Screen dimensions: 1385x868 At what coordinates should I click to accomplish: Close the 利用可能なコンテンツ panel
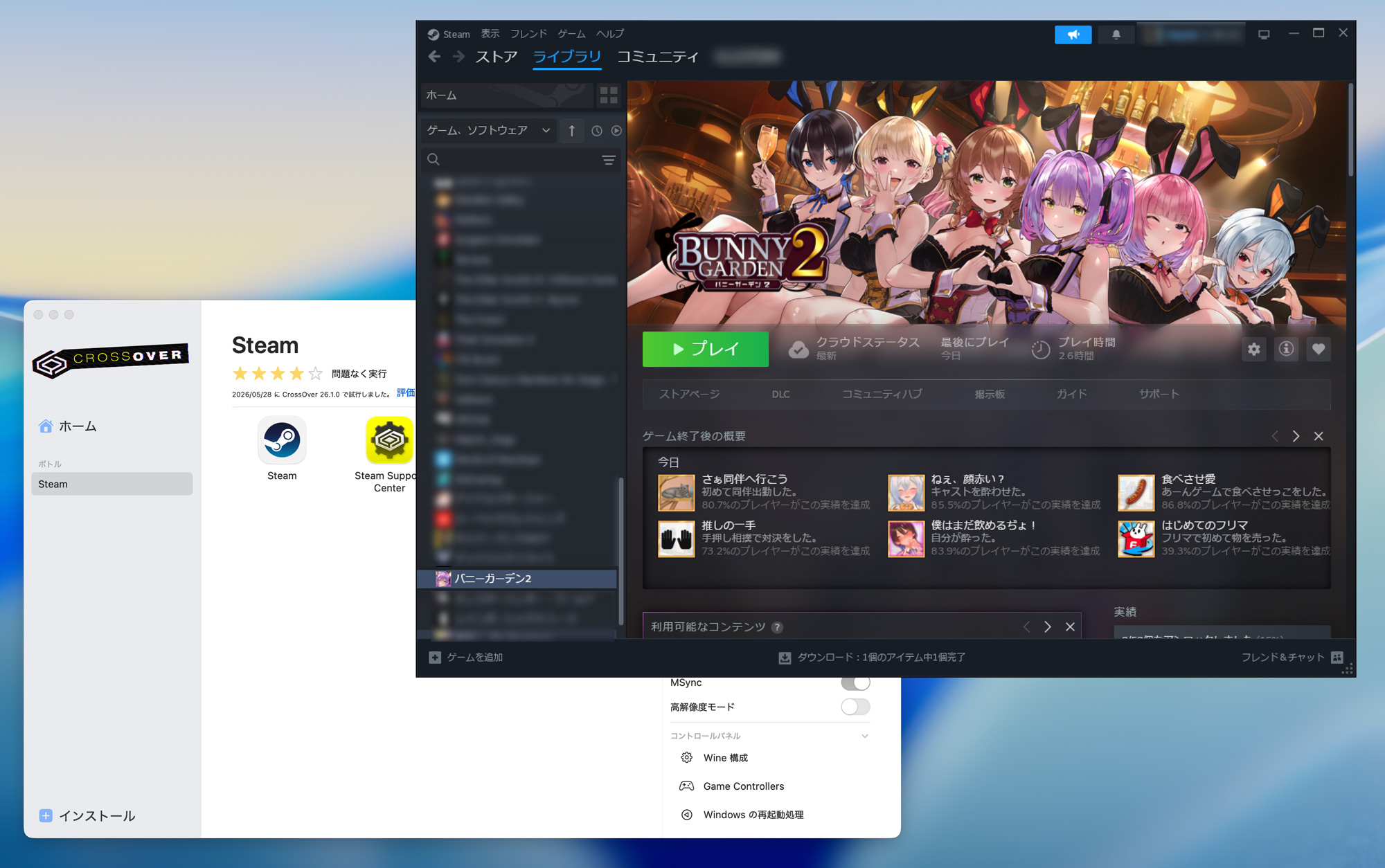coord(1070,626)
